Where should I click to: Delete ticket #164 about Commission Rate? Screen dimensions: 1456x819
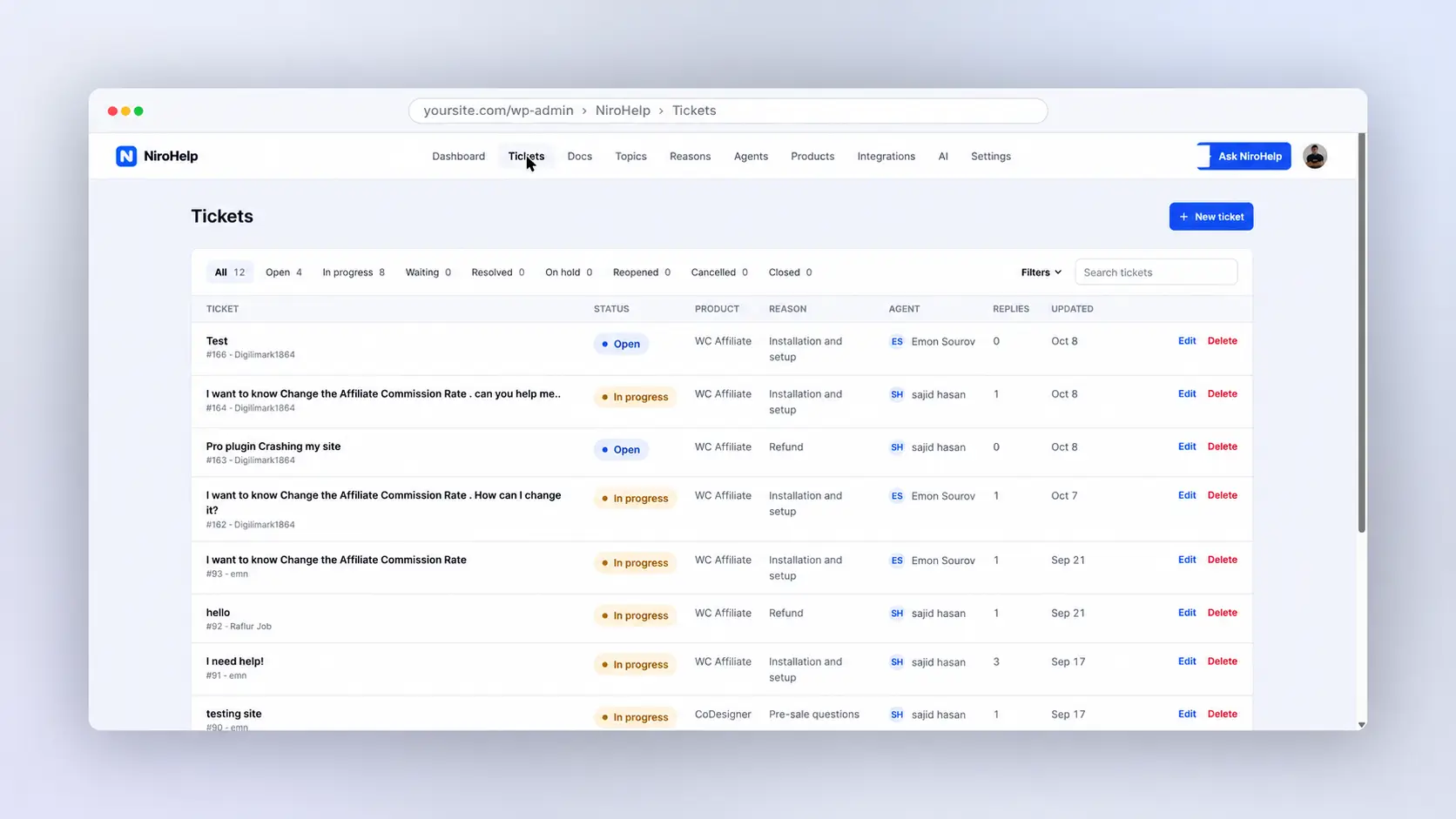point(1222,394)
